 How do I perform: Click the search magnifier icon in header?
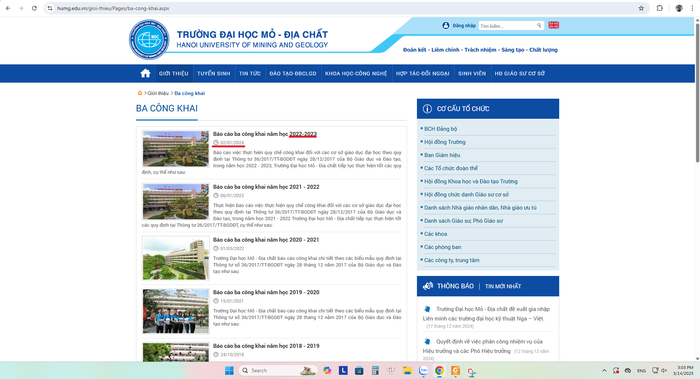539,25
